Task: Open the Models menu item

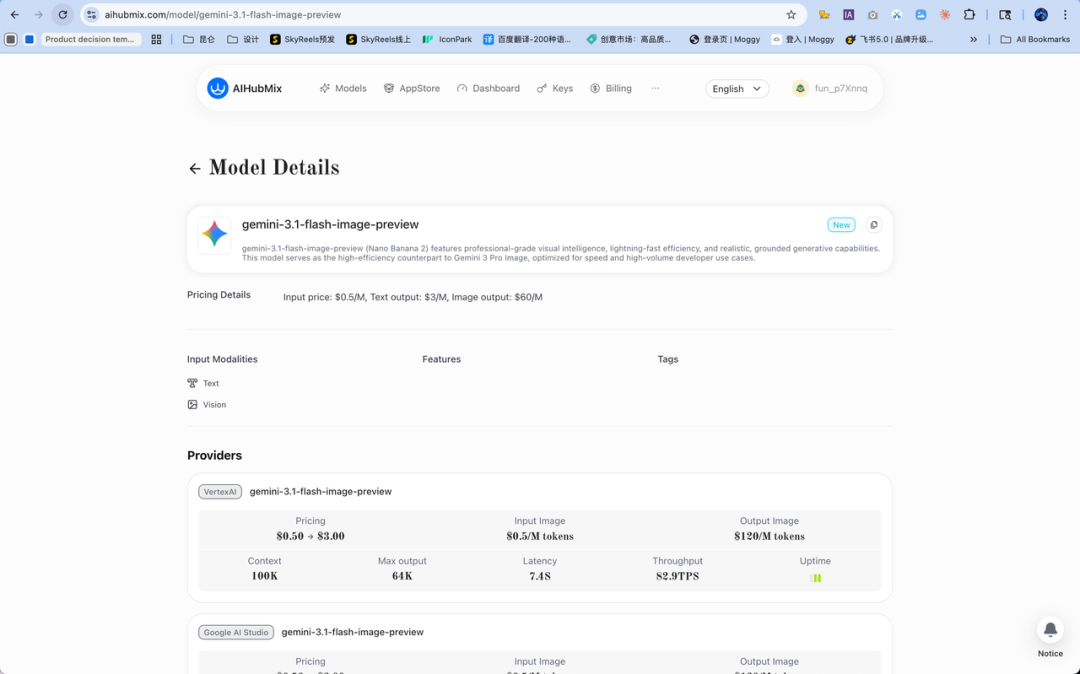Action: [343, 88]
